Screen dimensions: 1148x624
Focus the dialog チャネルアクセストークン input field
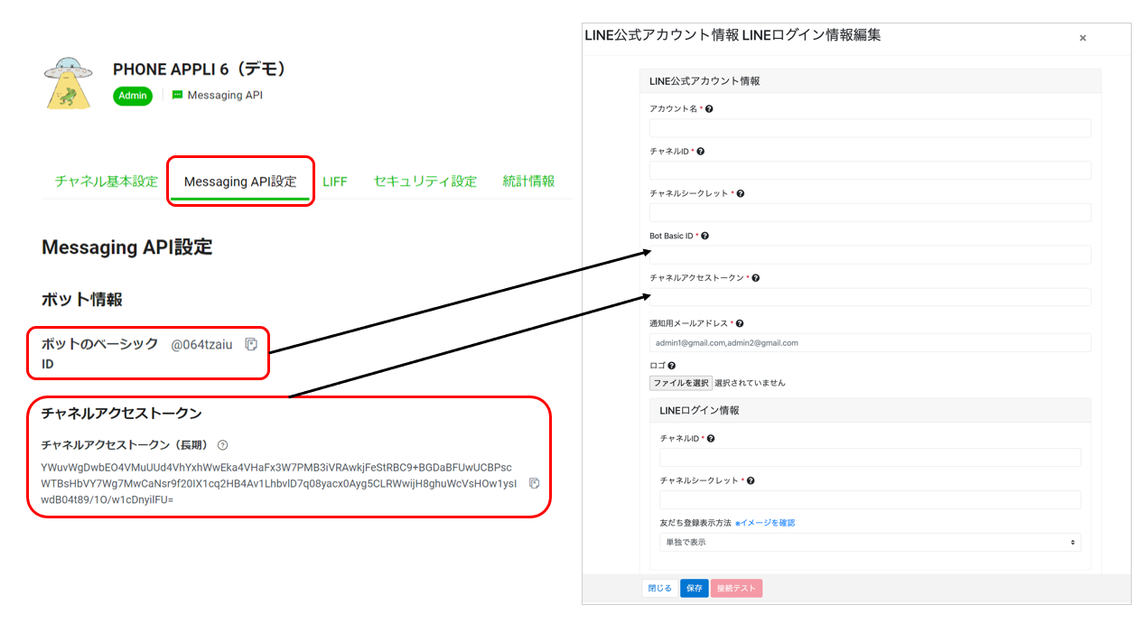(870, 297)
